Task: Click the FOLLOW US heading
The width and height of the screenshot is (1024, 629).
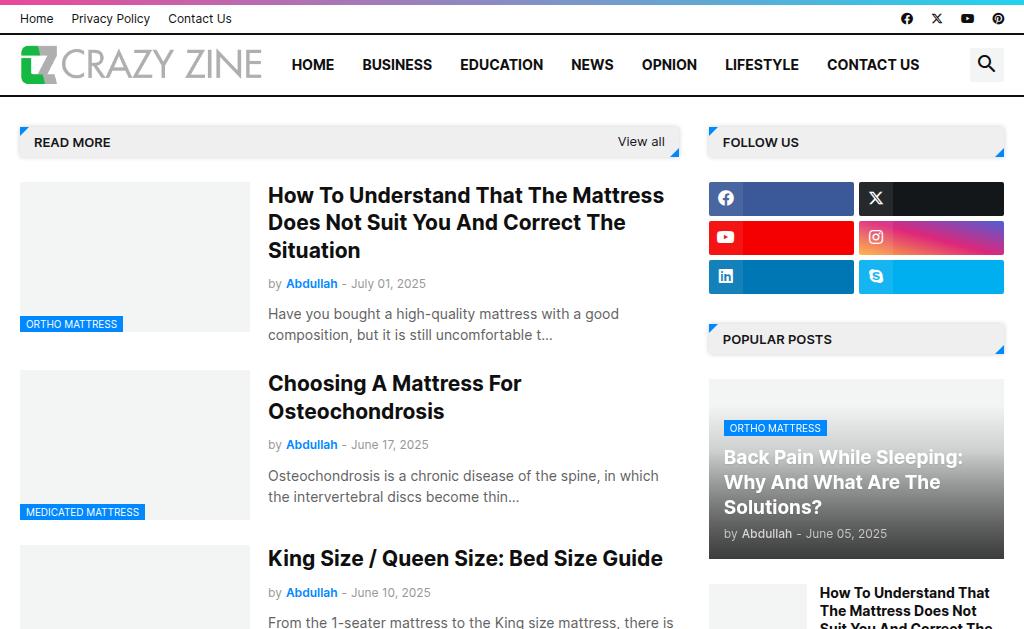Action: 760,142
